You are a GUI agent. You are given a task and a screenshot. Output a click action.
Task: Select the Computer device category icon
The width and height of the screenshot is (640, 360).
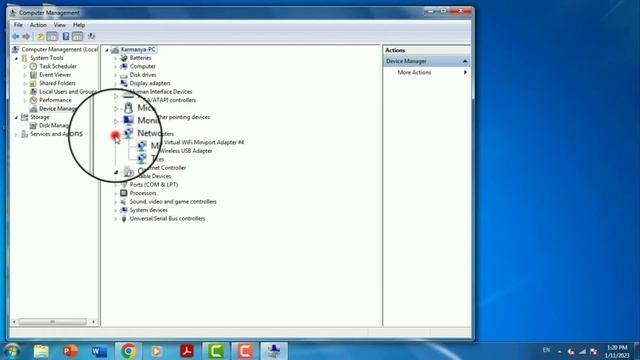point(124,66)
